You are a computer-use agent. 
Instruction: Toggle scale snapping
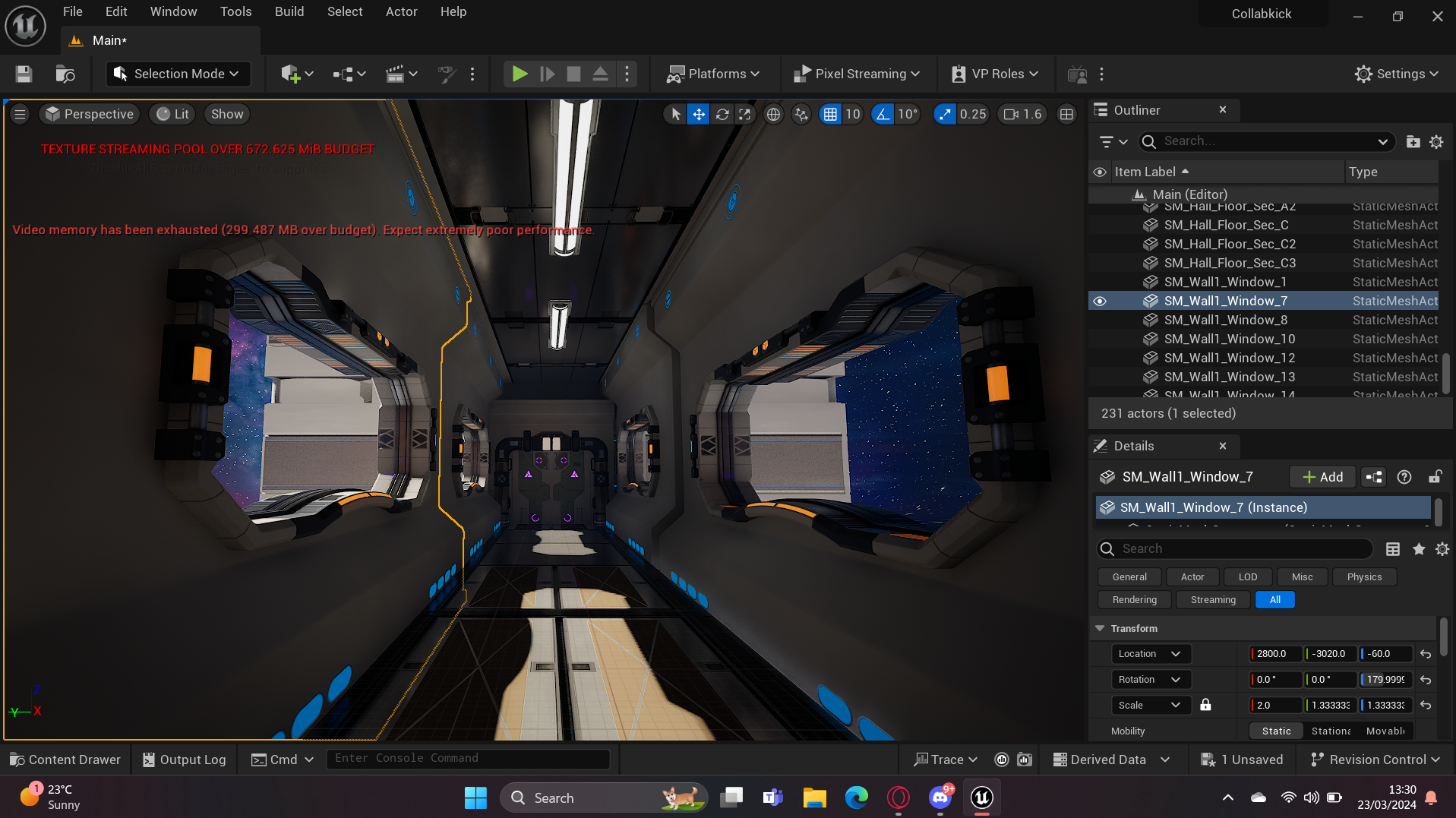pos(944,114)
